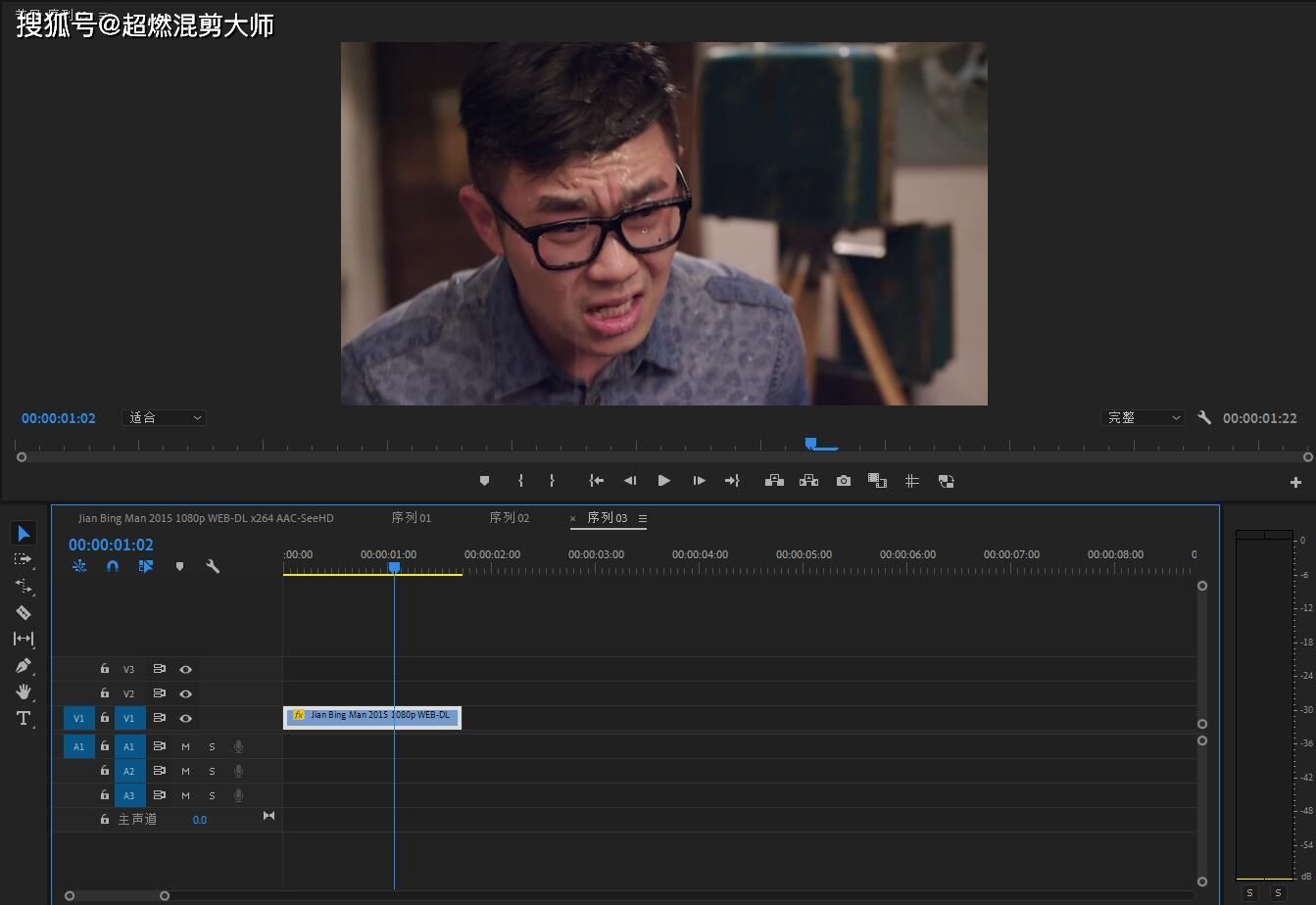The image size is (1316, 905).
Task: Select the Ripple Edit tool
Action: click(x=24, y=586)
